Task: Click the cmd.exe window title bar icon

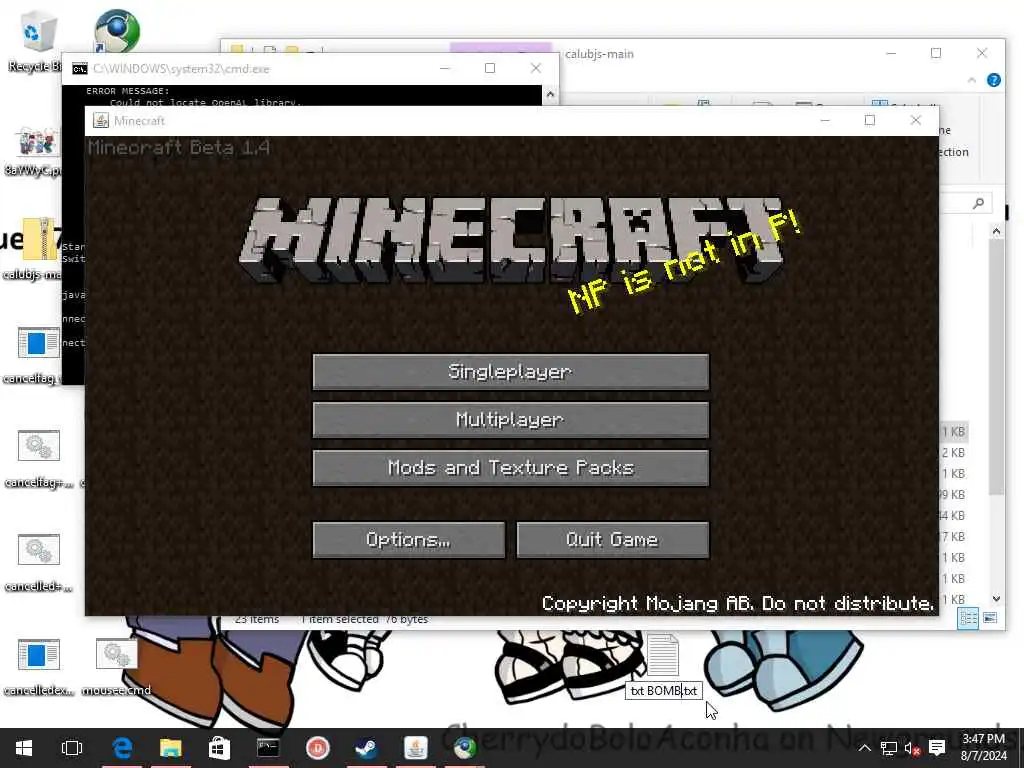Action: [80, 69]
